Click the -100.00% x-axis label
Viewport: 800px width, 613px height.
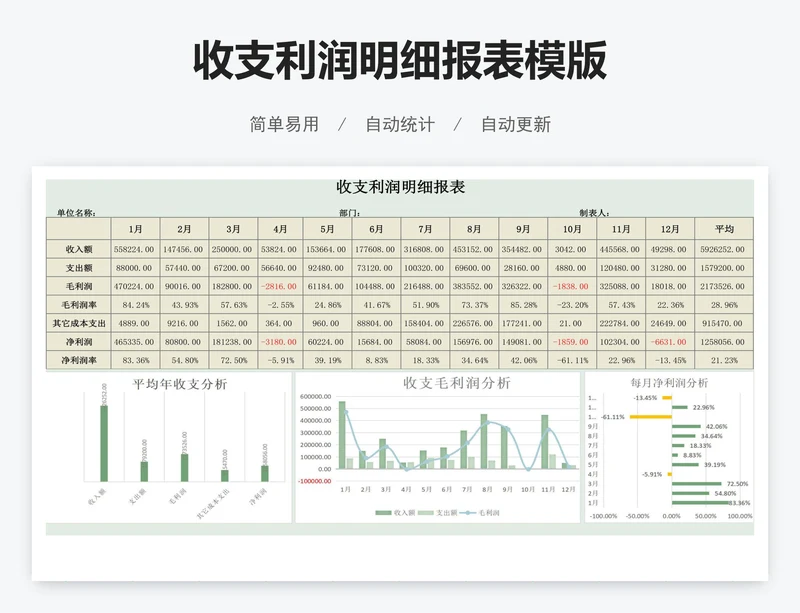pos(604,516)
